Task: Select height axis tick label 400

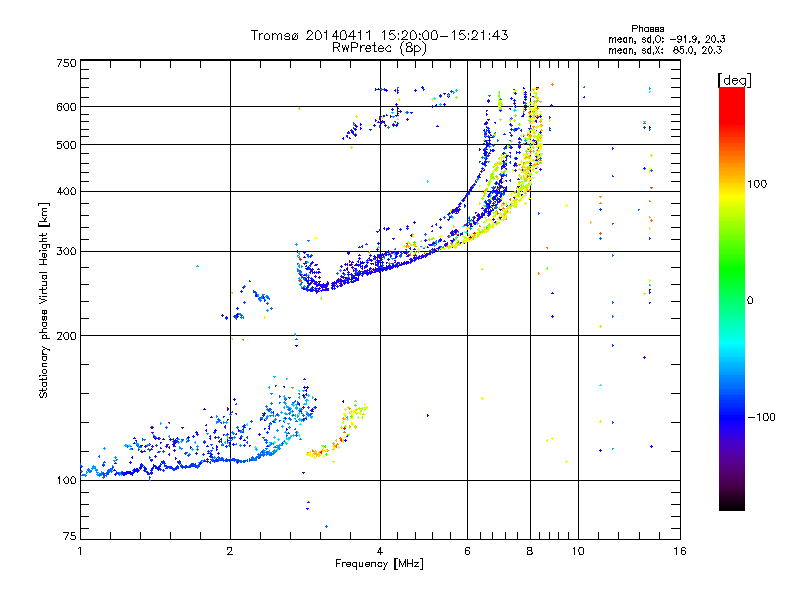Action: [66, 192]
